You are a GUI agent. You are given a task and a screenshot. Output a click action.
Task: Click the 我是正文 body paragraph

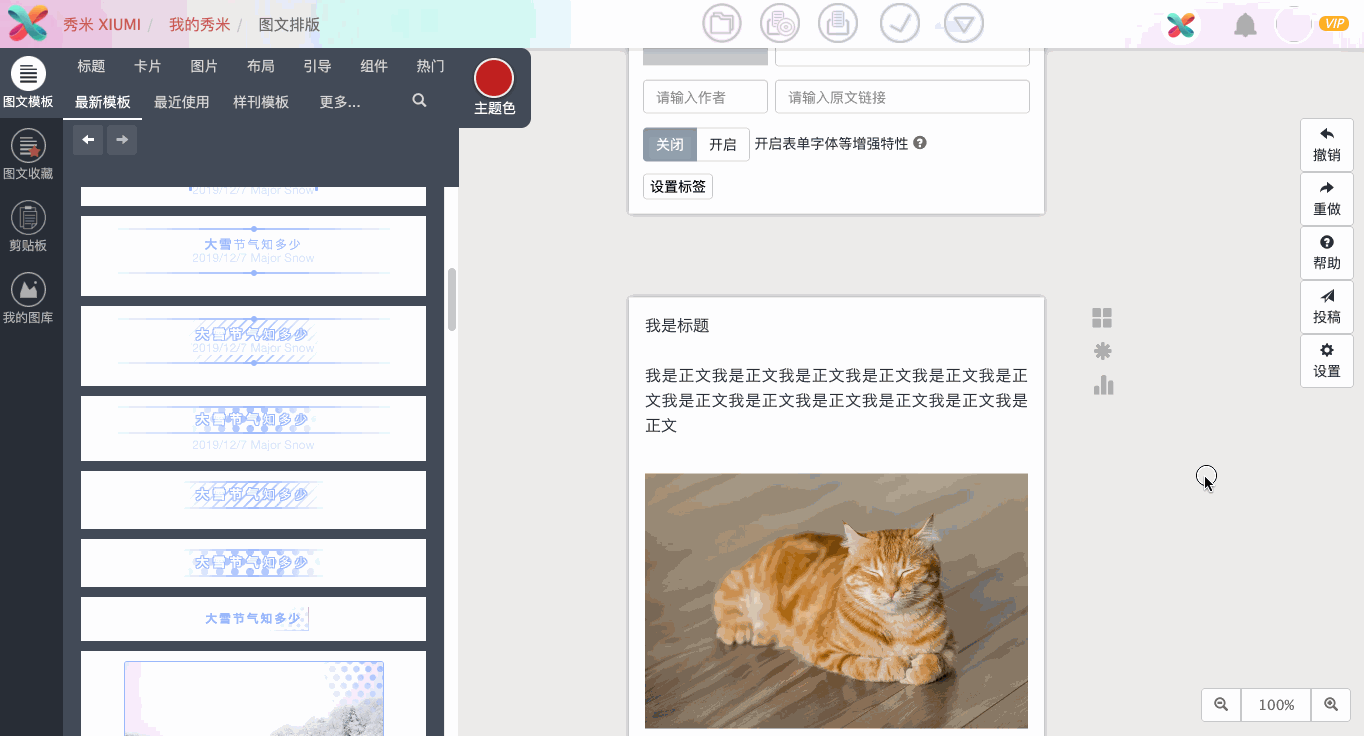[836, 400]
